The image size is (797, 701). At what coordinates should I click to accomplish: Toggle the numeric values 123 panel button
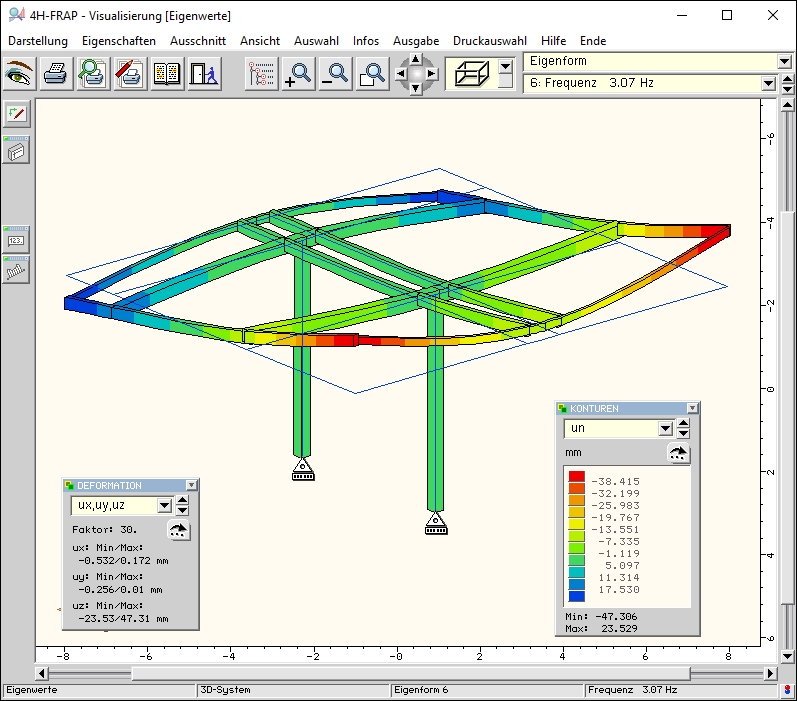[x=17, y=239]
